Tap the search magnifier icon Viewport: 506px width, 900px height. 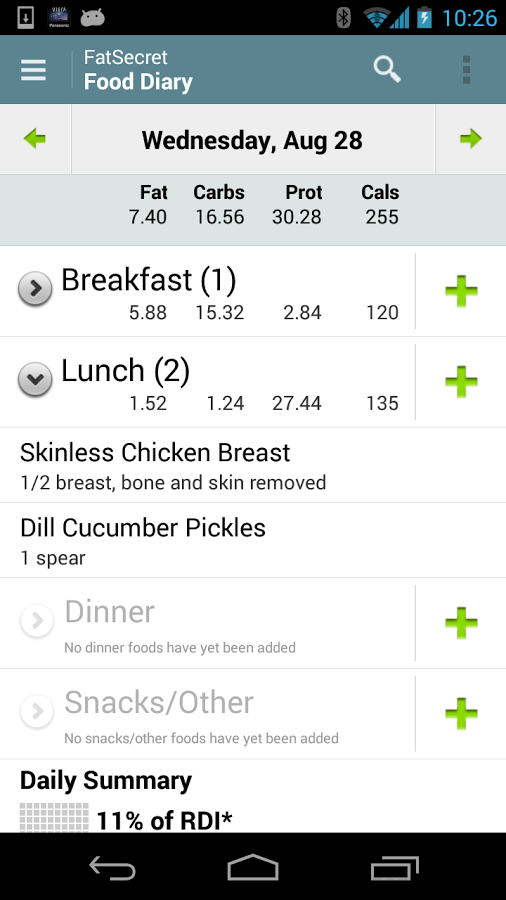(387, 69)
